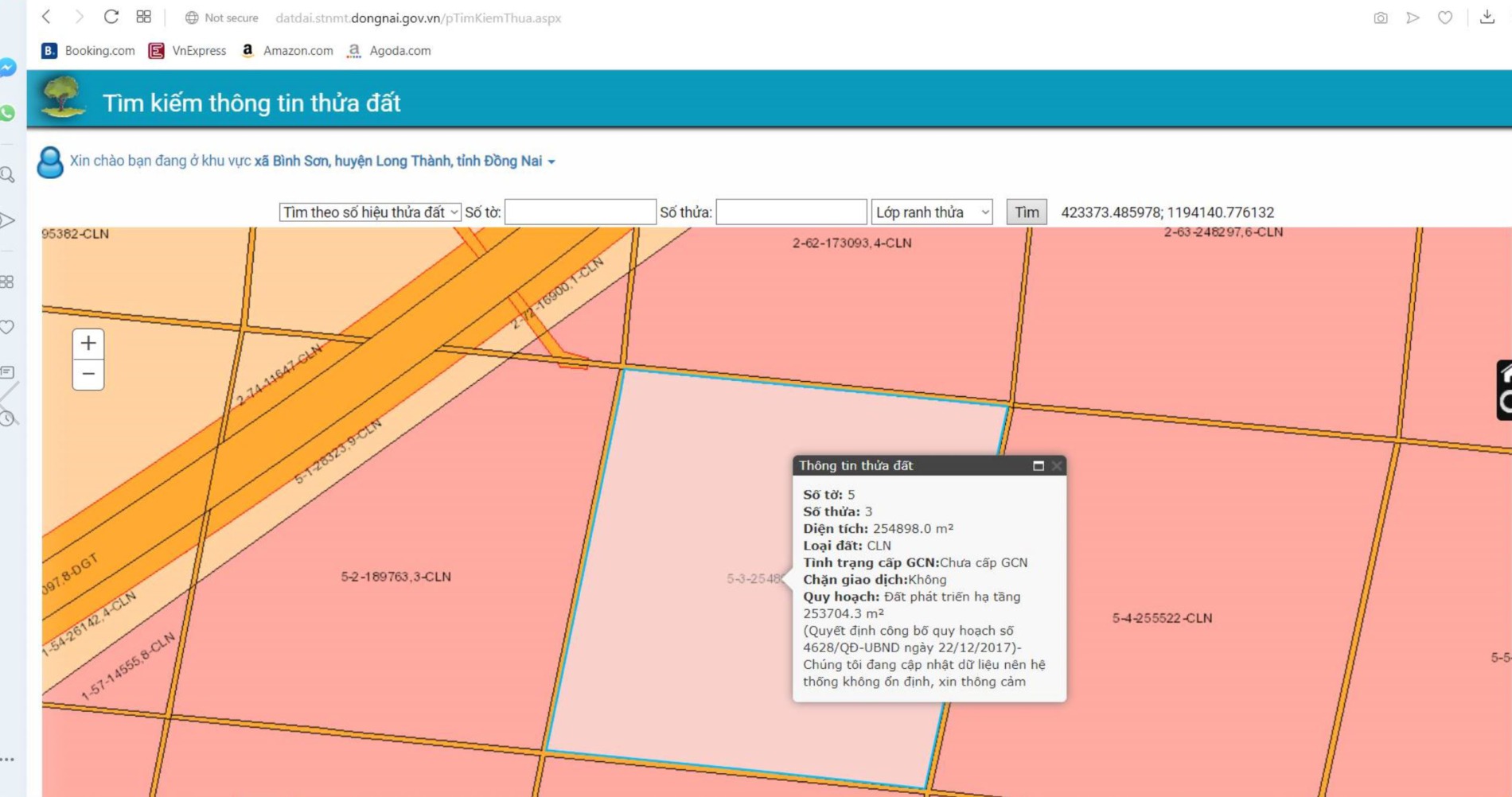View the Not secure site info
Viewport: 1512px width, 797px height.
pyautogui.click(x=222, y=17)
